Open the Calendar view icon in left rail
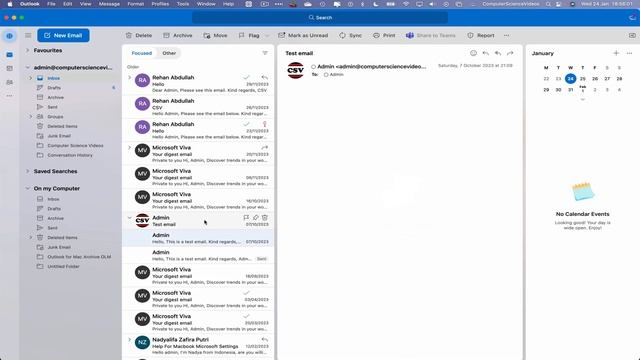Viewport: 640px width, 360px height. click(x=9, y=69)
